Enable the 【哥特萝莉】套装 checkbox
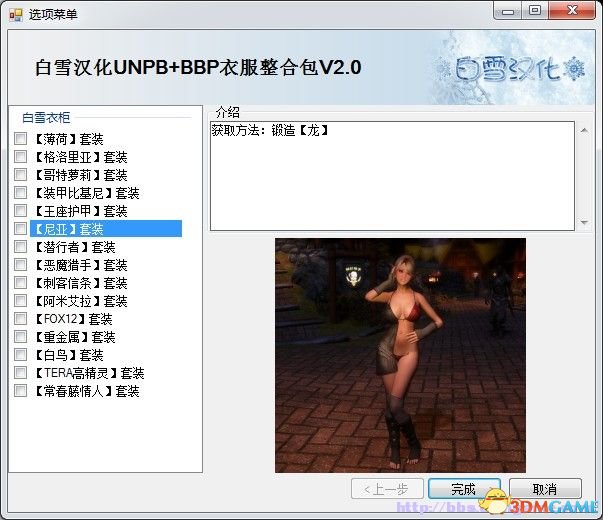Image resolution: width=603 pixels, height=520 pixels. coord(20,175)
